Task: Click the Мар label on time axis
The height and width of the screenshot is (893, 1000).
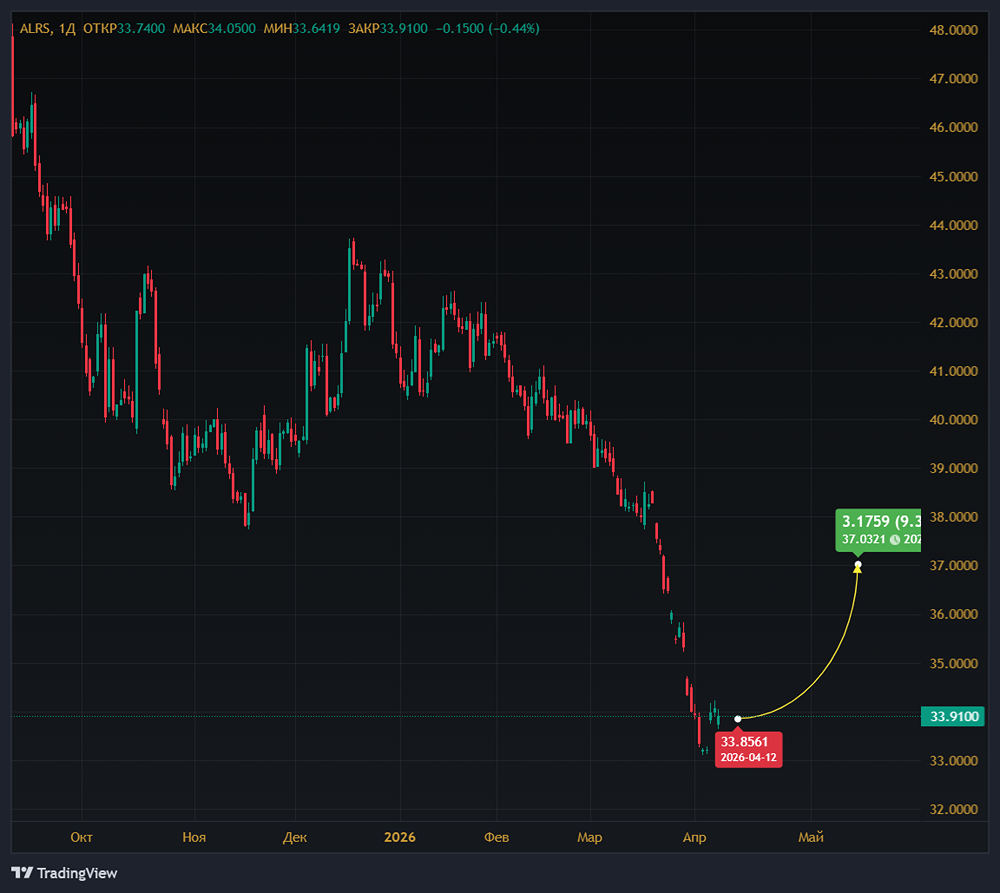Action: pos(589,838)
